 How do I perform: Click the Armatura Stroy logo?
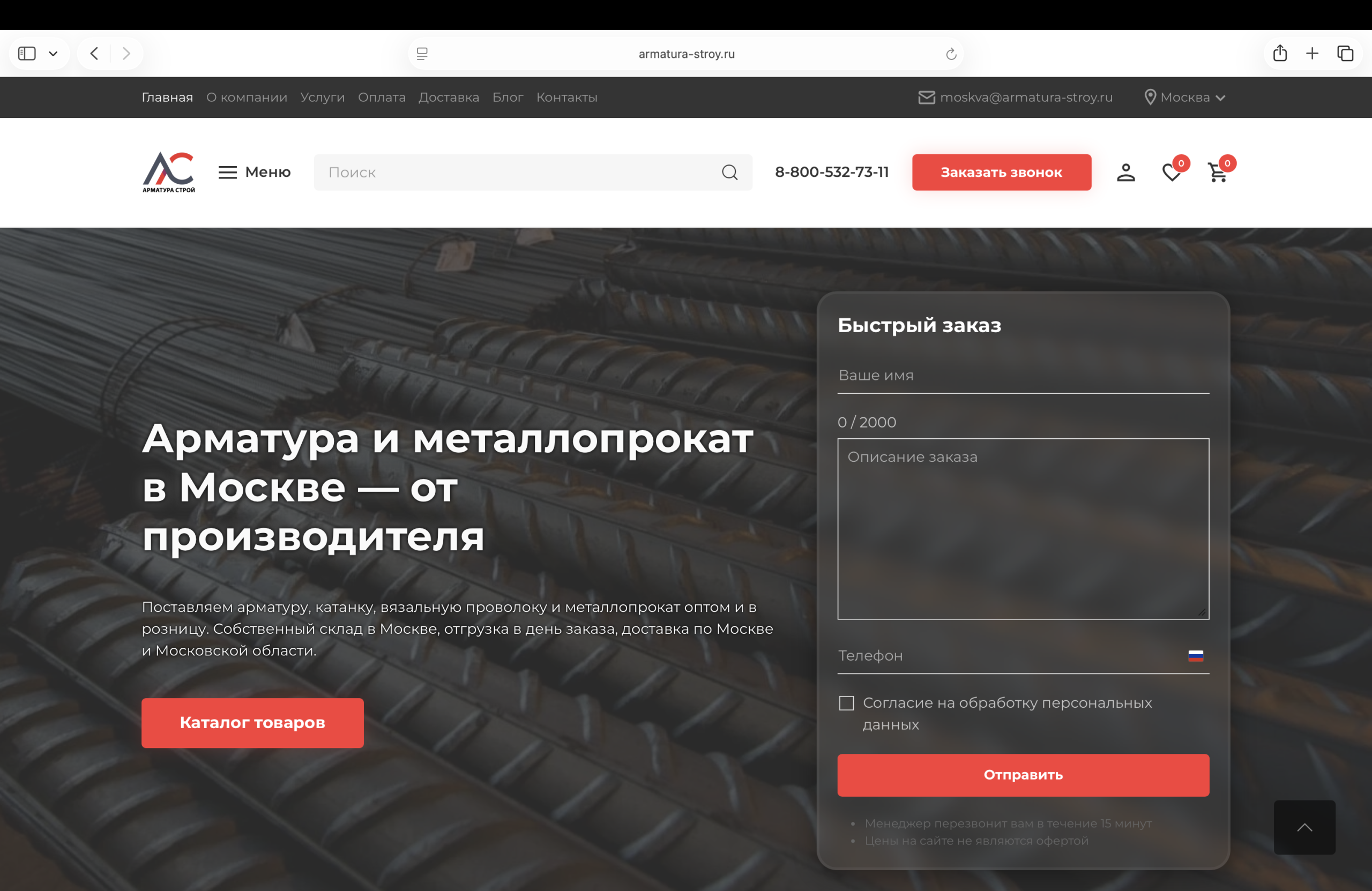point(168,172)
